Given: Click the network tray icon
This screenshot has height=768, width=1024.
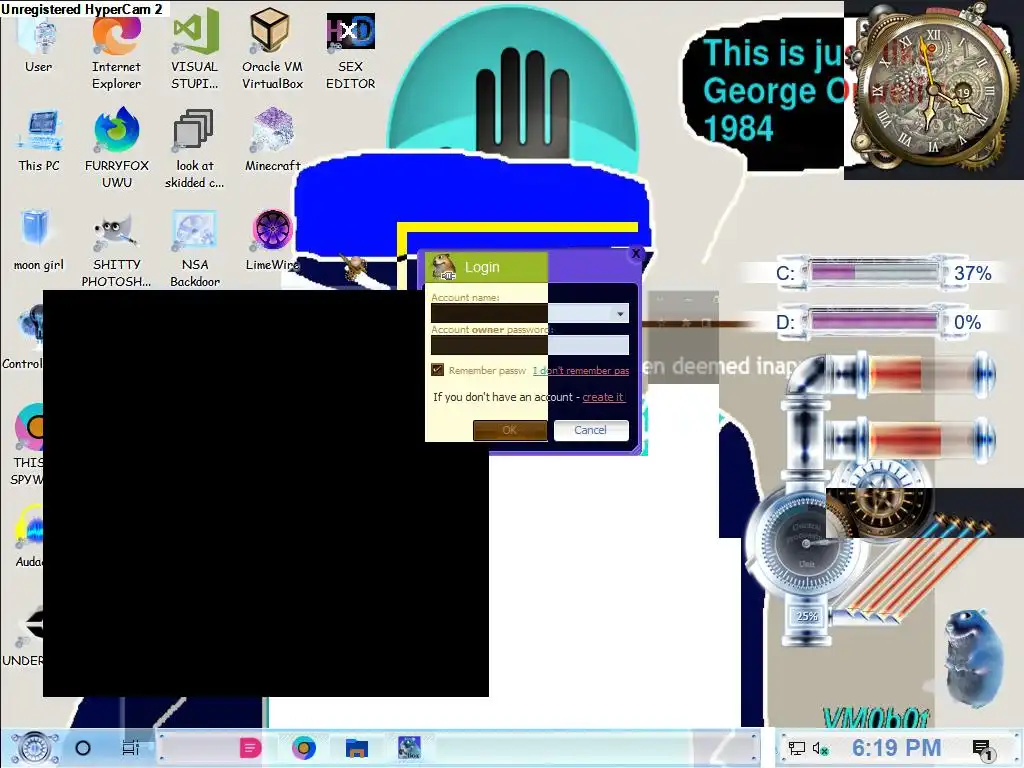Looking at the screenshot, I should point(797,748).
